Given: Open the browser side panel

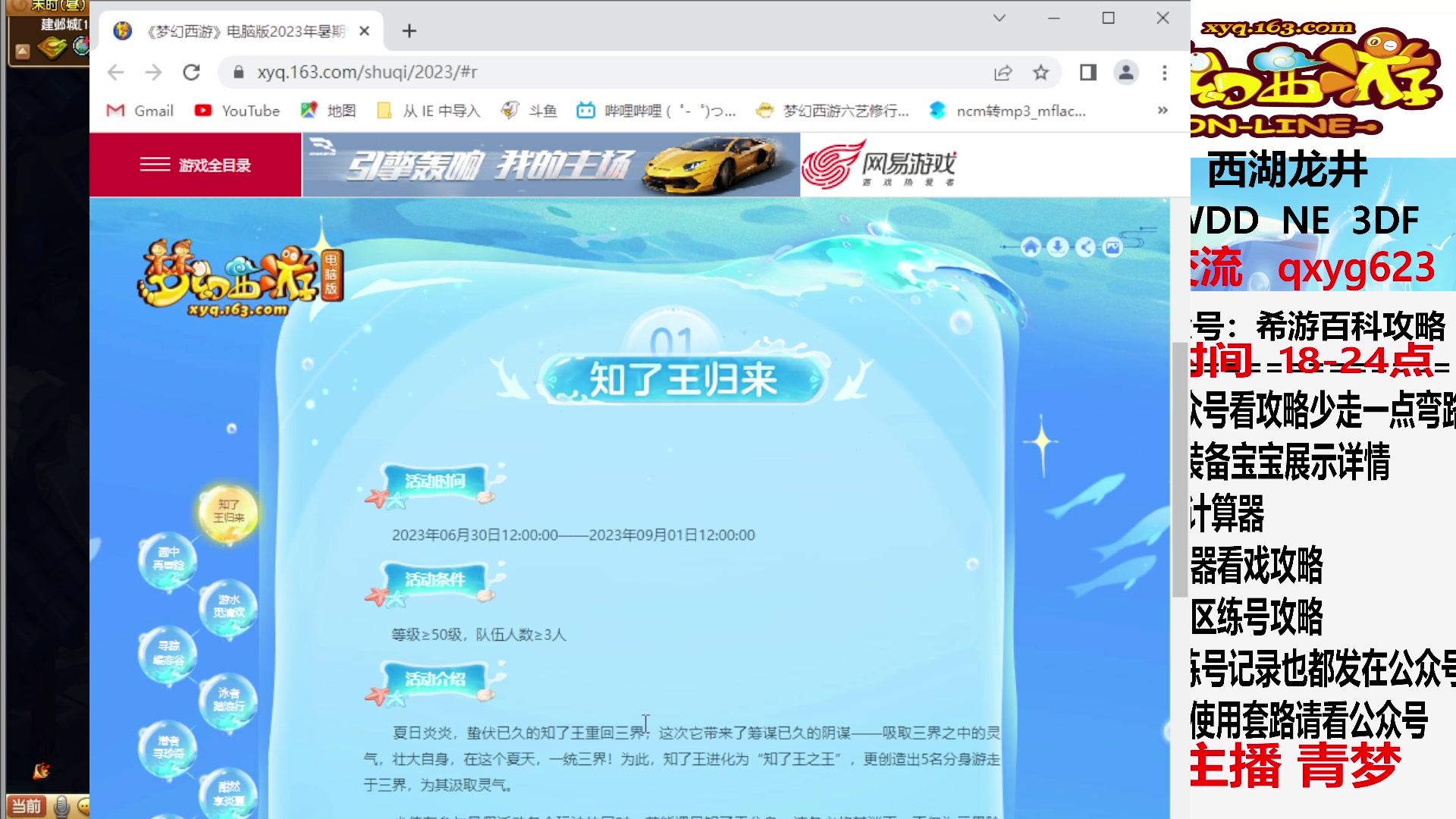Looking at the screenshot, I should [1088, 73].
